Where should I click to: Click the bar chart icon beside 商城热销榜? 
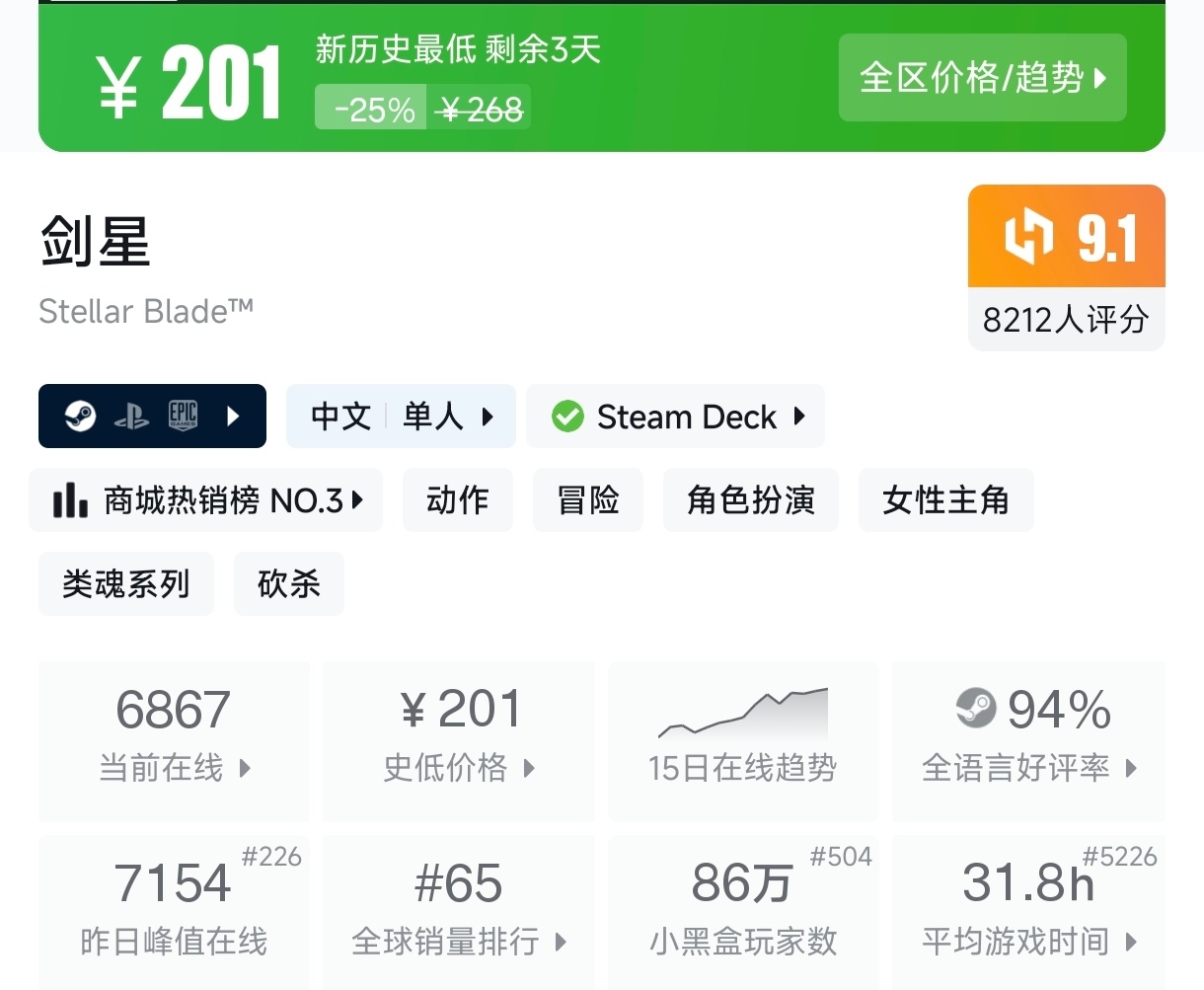coord(70,500)
